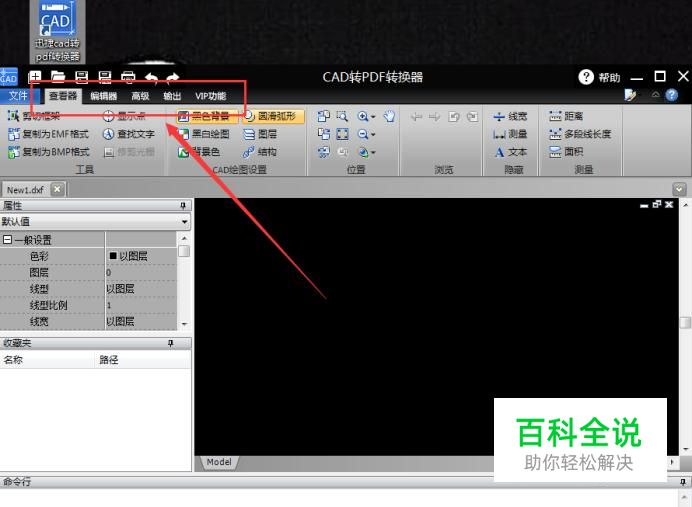Open the document tab list dropdown arrow

click(679, 190)
